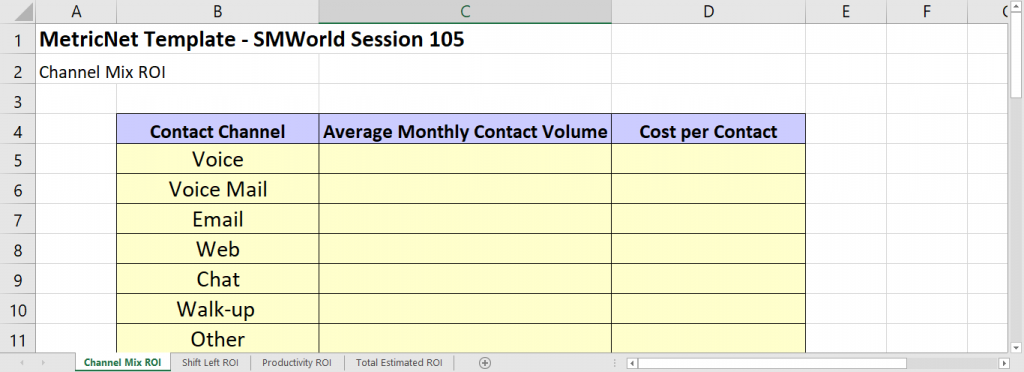
Task: Switch to the Shift Left ROI tab
Action: tap(210, 363)
